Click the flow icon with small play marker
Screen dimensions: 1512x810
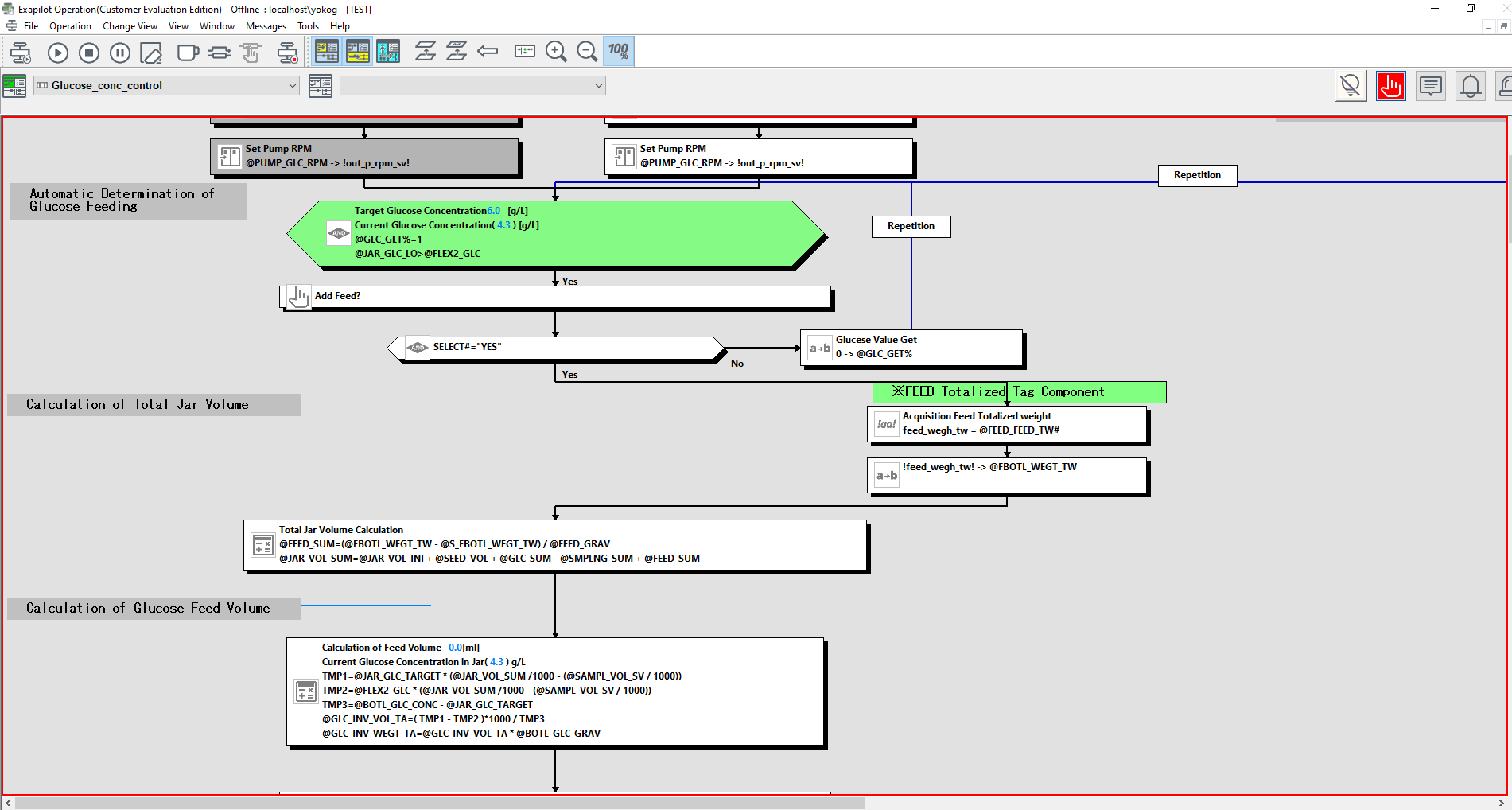(20, 53)
